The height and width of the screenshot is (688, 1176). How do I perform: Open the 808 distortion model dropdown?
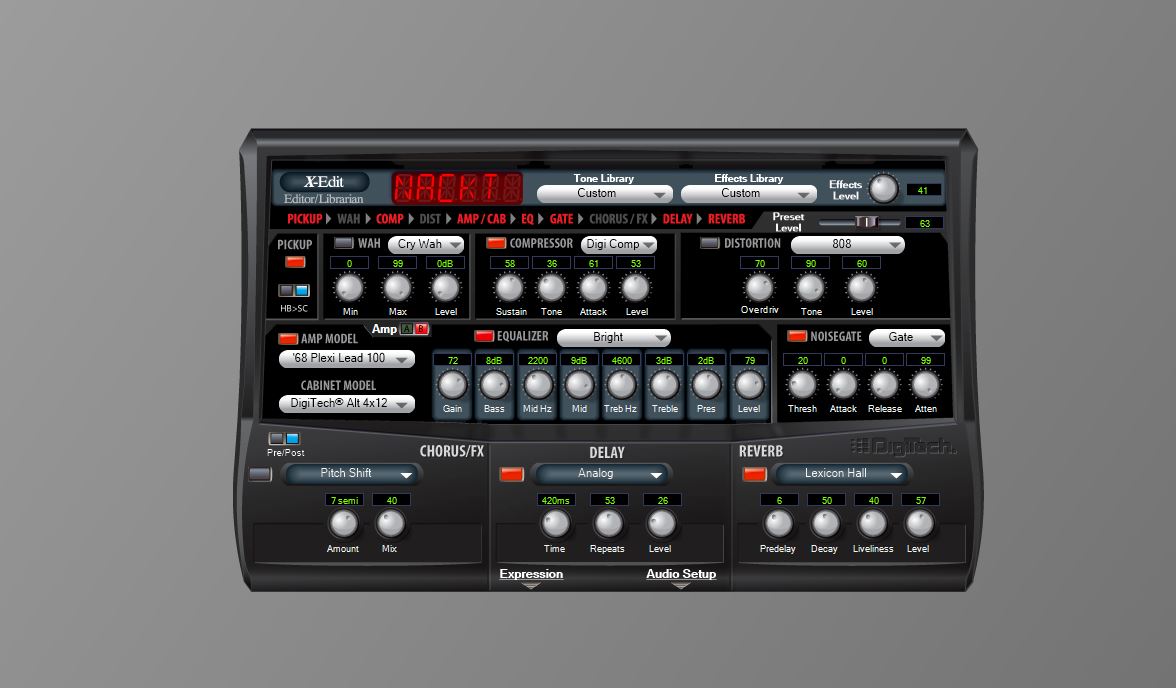(x=848, y=245)
